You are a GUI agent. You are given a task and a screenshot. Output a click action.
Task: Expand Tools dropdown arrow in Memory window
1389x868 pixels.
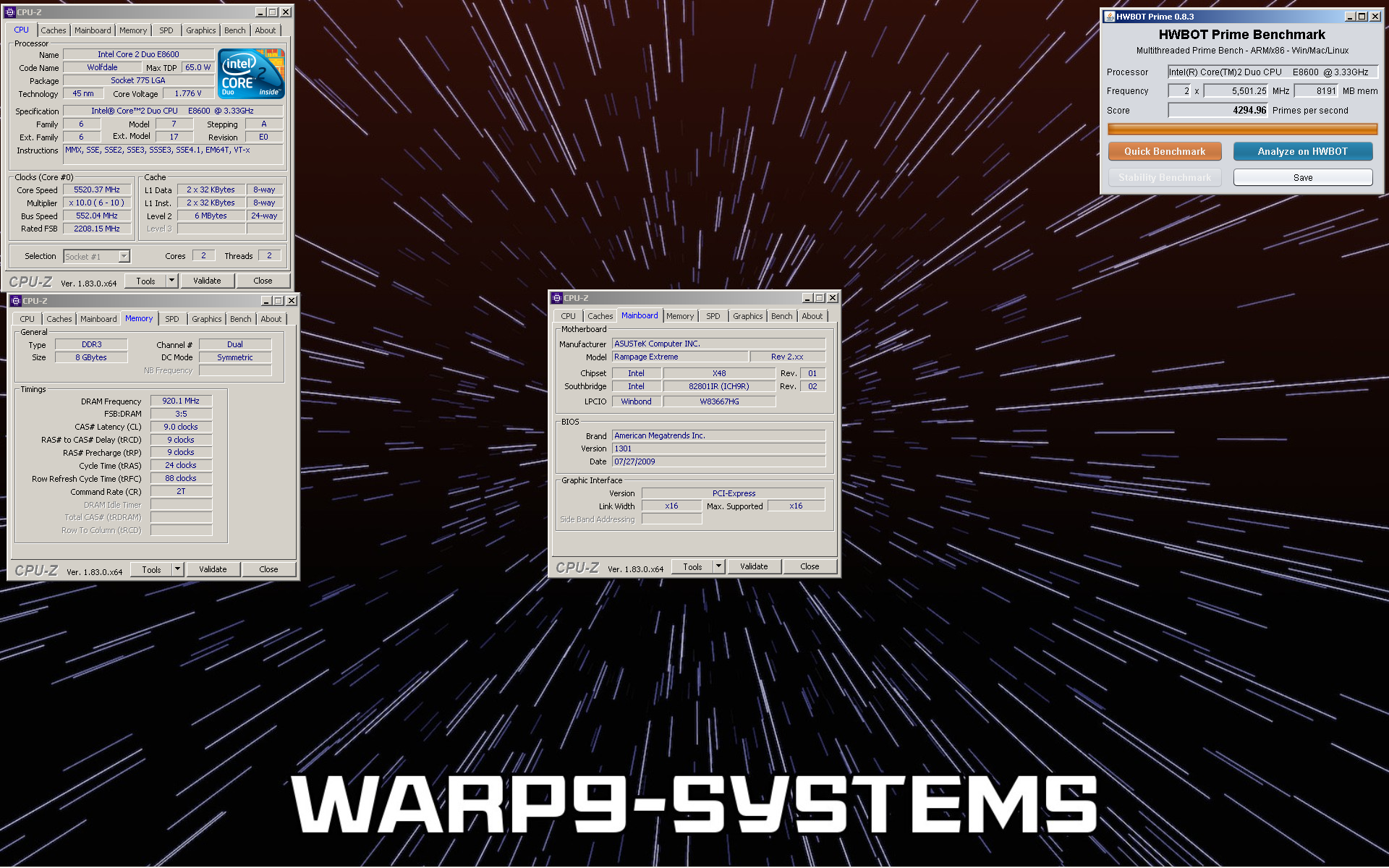click(178, 569)
